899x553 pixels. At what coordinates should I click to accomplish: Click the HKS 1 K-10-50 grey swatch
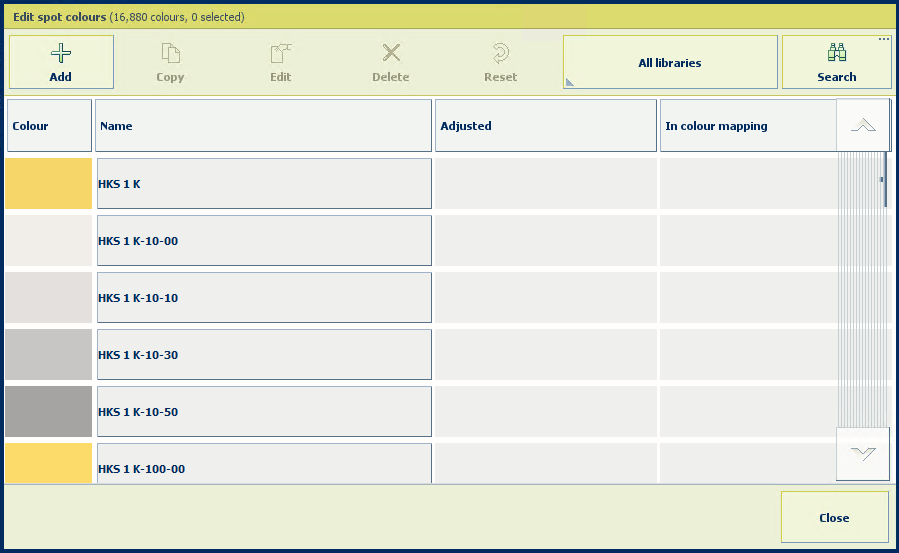(49, 412)
